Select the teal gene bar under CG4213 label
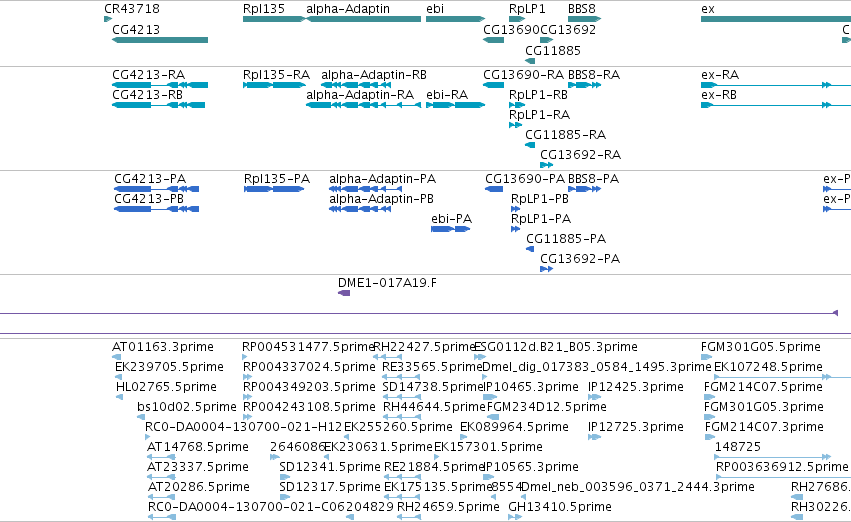This screenshot has height=522, width=851. click(x=160, y=40)
